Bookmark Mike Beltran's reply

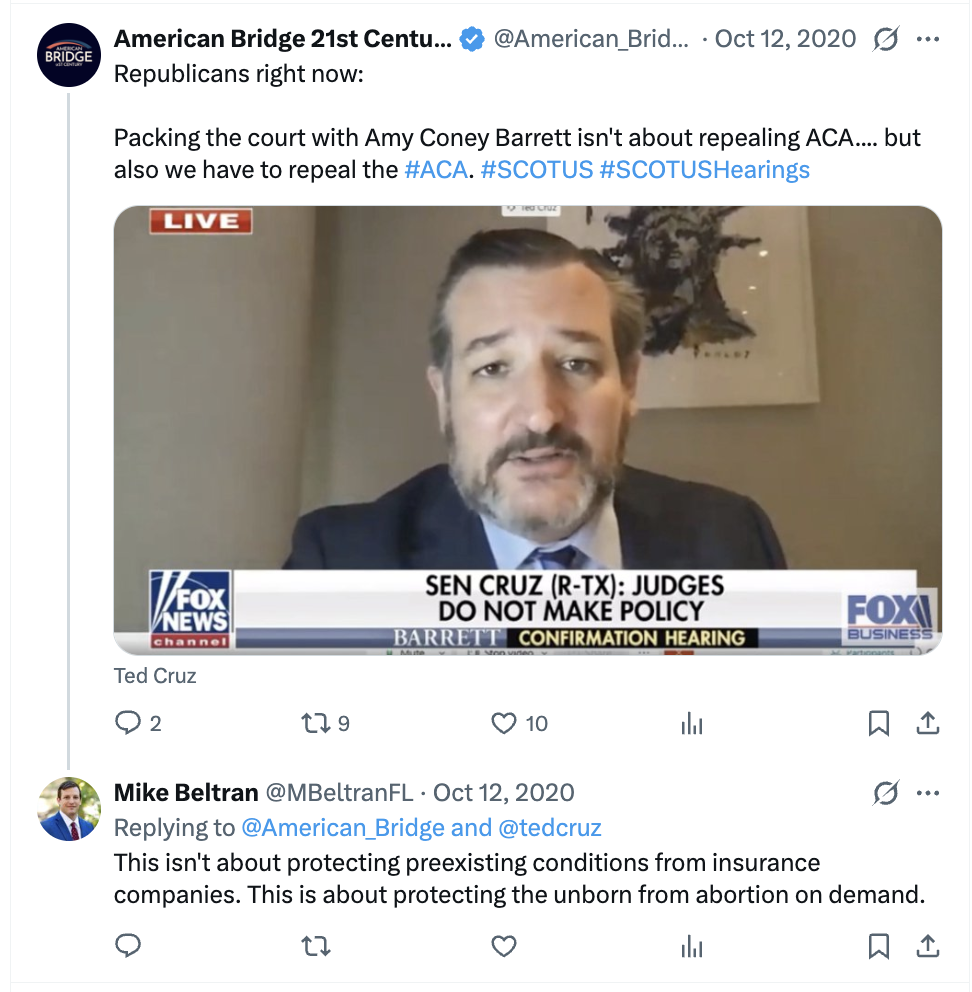(878, 946)
